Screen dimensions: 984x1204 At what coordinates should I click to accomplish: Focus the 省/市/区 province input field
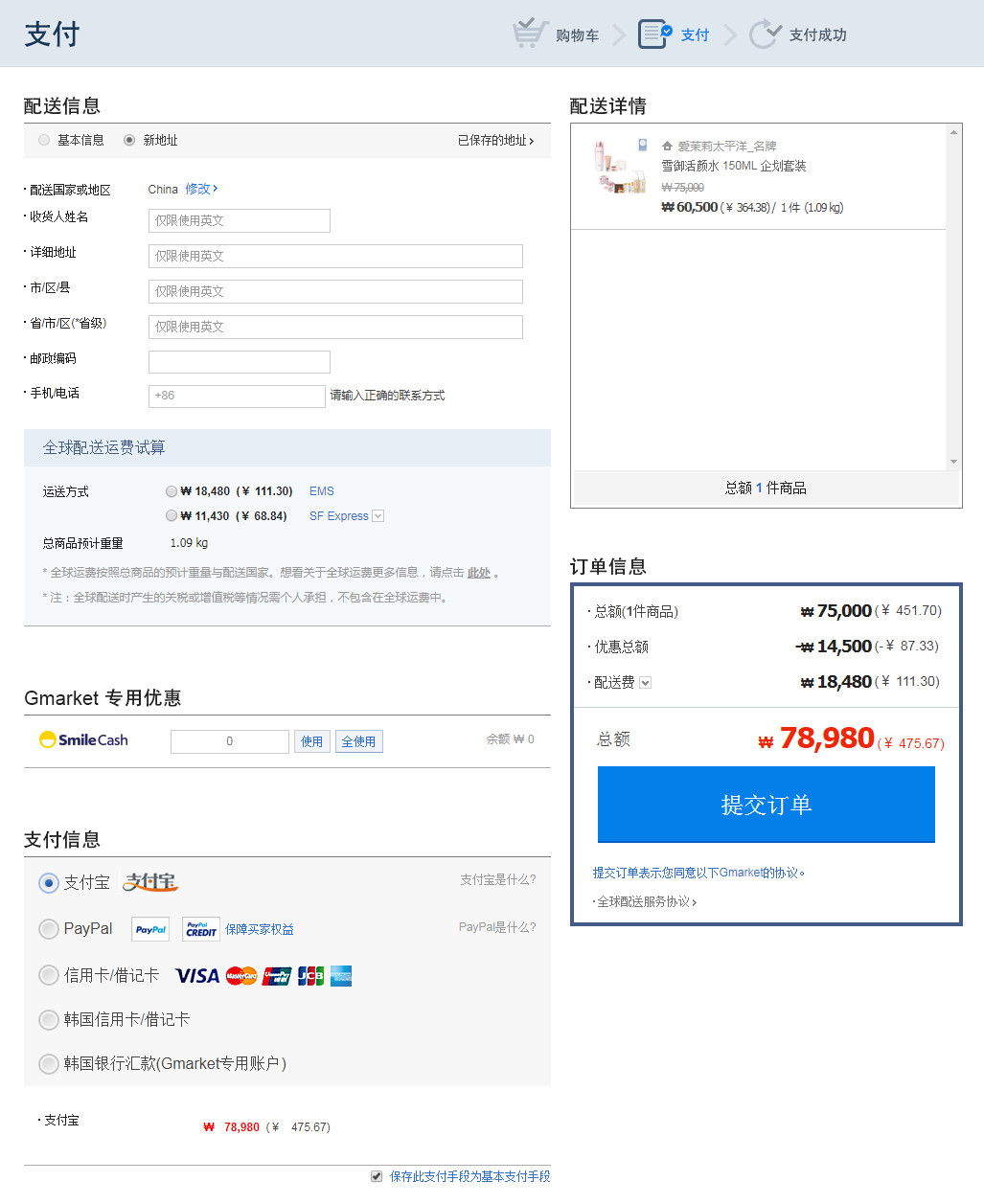coord(335,327)
